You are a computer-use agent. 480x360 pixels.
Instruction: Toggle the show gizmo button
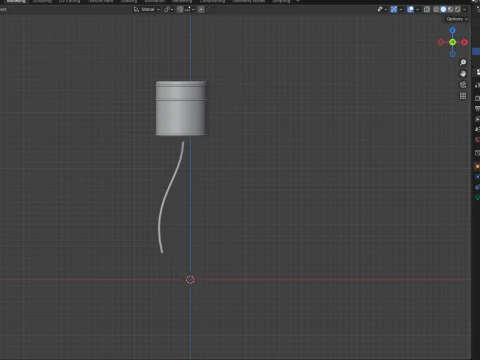394,9
